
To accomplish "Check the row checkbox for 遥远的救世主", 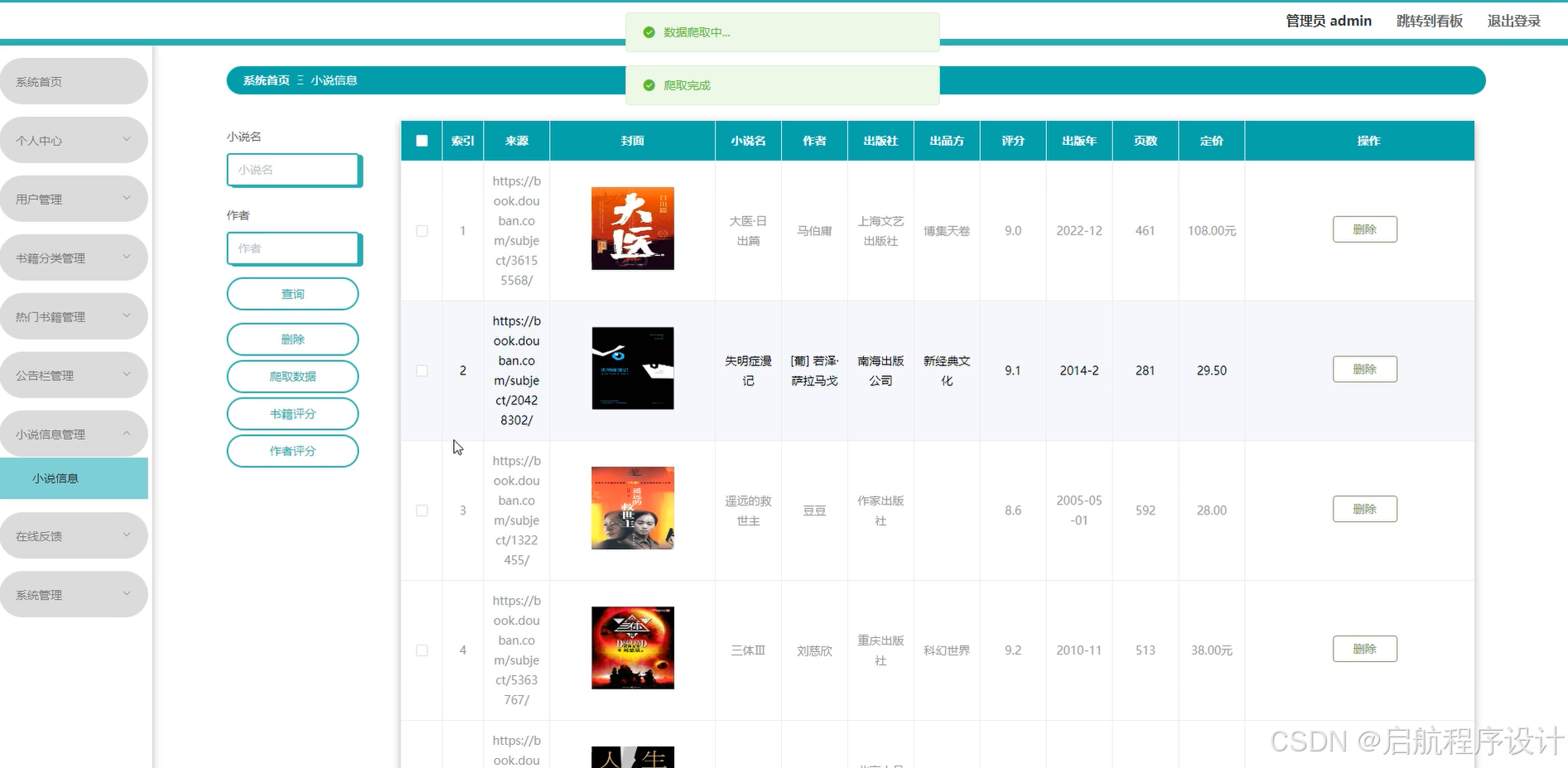I will click(x=422, y=510).
